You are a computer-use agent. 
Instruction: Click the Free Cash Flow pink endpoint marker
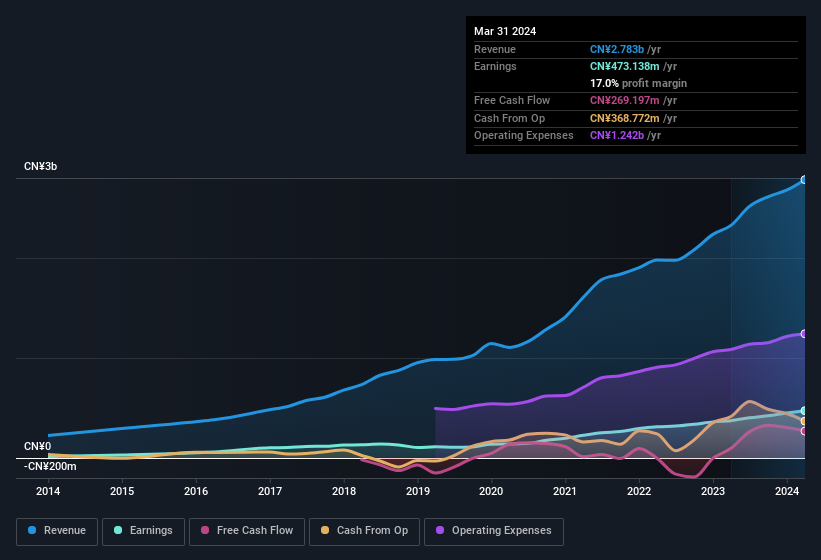click(803, 431)
